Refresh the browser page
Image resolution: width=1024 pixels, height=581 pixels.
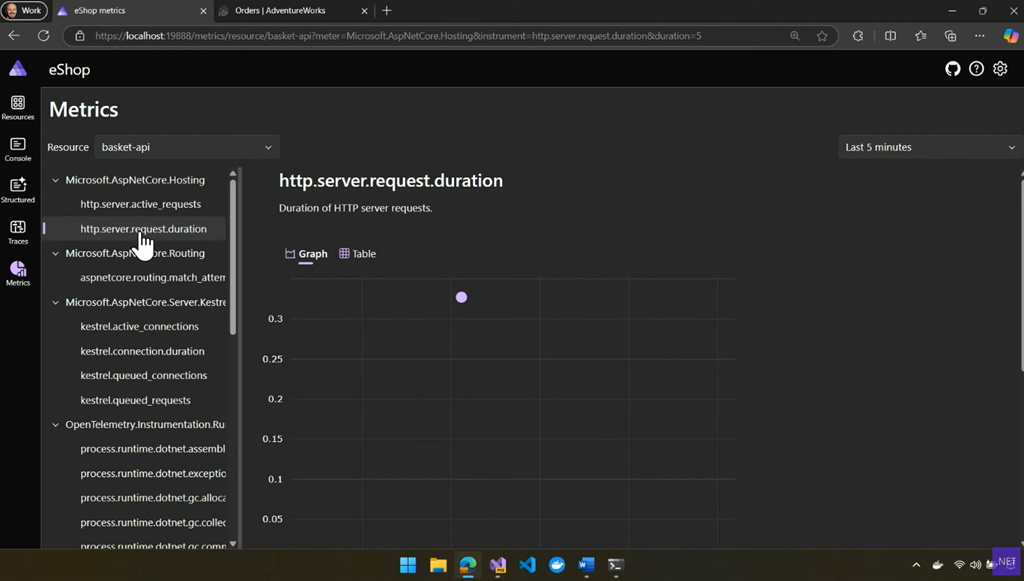[x=44, y=36]
